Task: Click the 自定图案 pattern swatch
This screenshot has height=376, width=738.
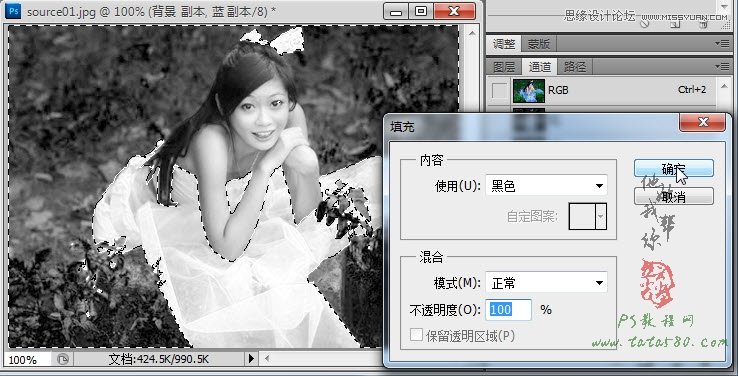Action: click(582, 216)
